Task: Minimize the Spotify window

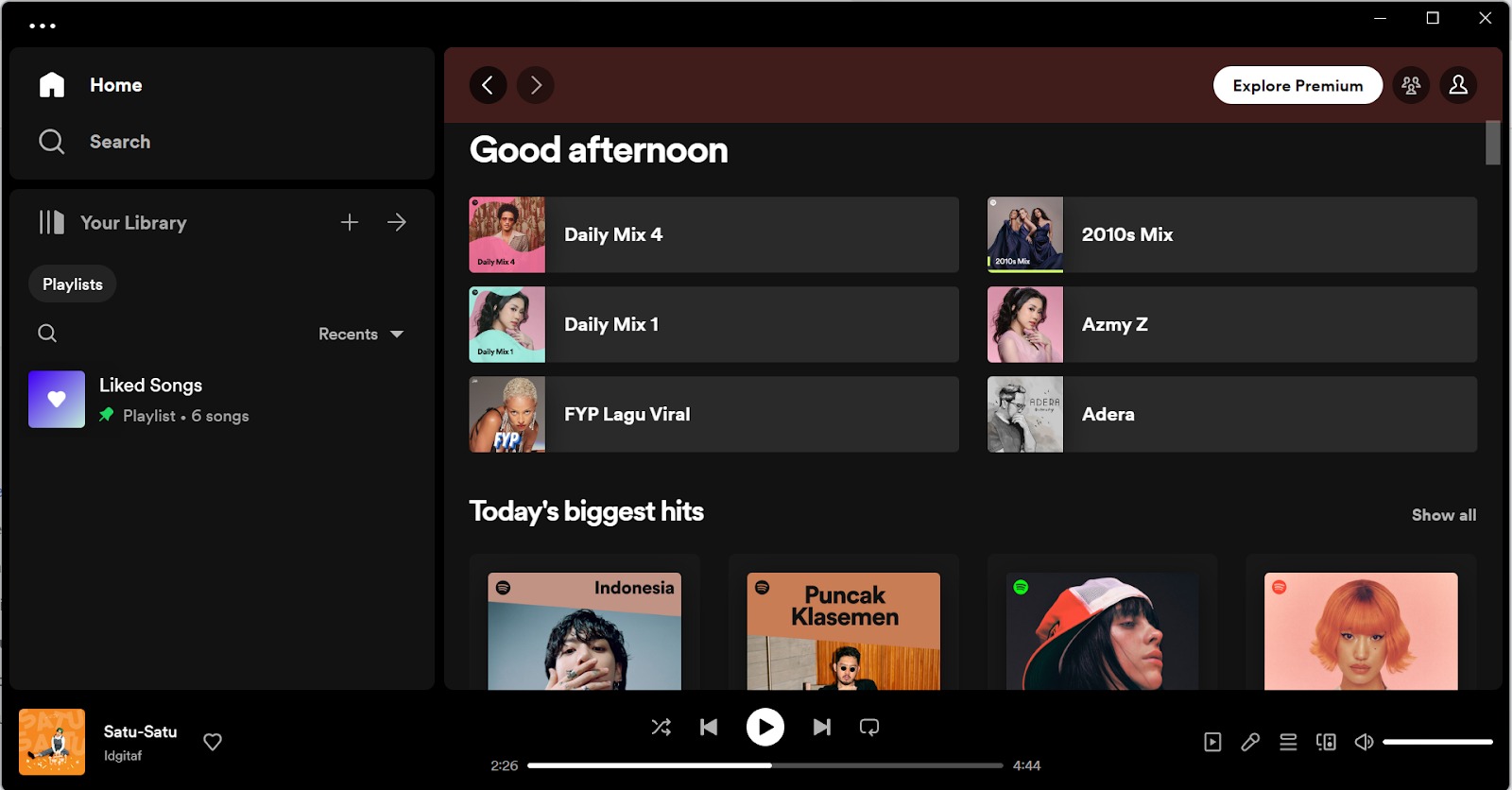Action: click(x=1381, y=18)
